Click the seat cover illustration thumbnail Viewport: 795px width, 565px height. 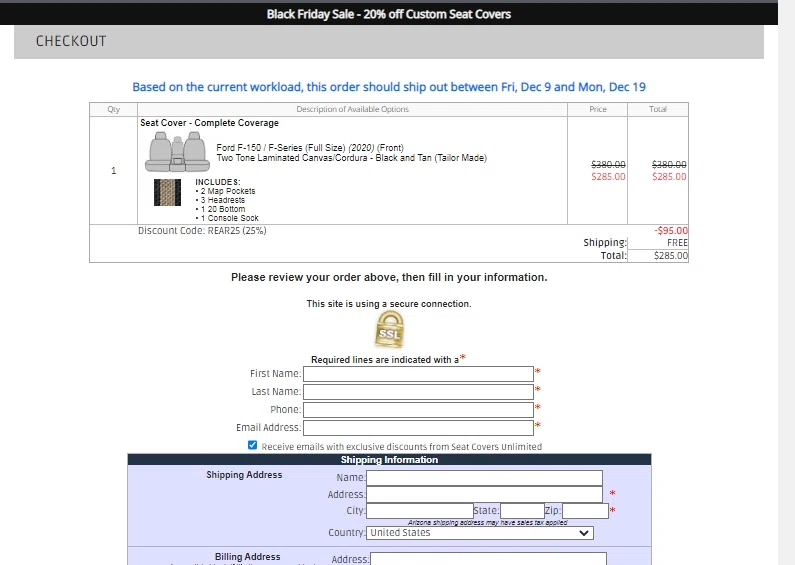(x=177, y=152)
